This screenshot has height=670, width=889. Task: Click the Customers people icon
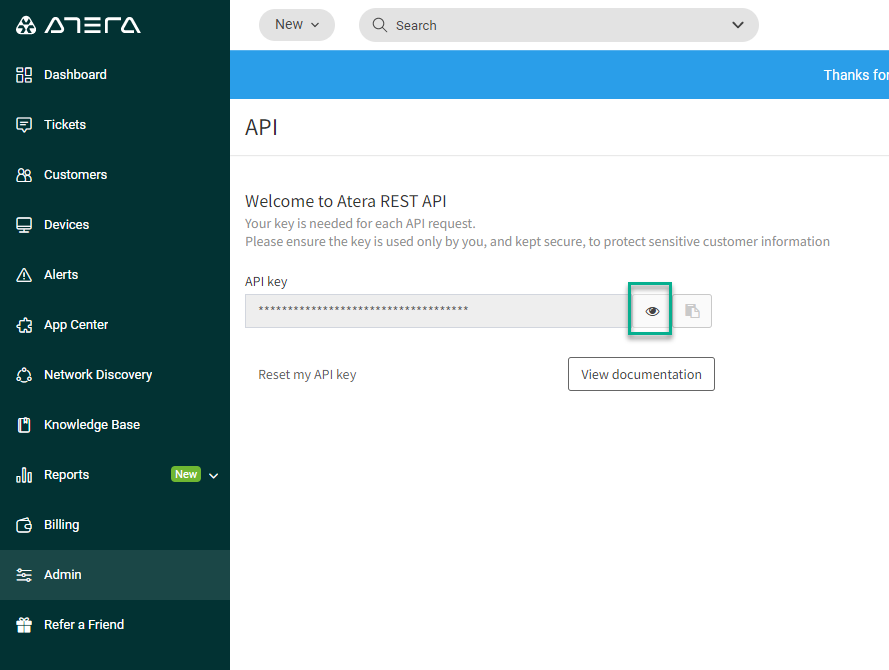(x=24, y=175)
